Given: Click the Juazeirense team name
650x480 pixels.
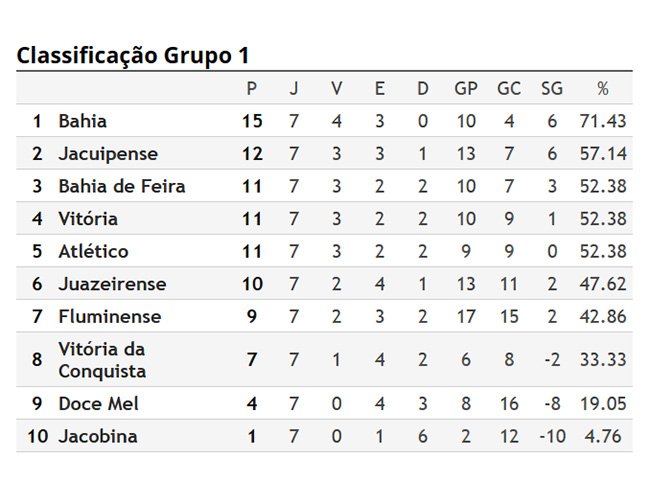Looking at the screenshot, I should tap(112, 284).
